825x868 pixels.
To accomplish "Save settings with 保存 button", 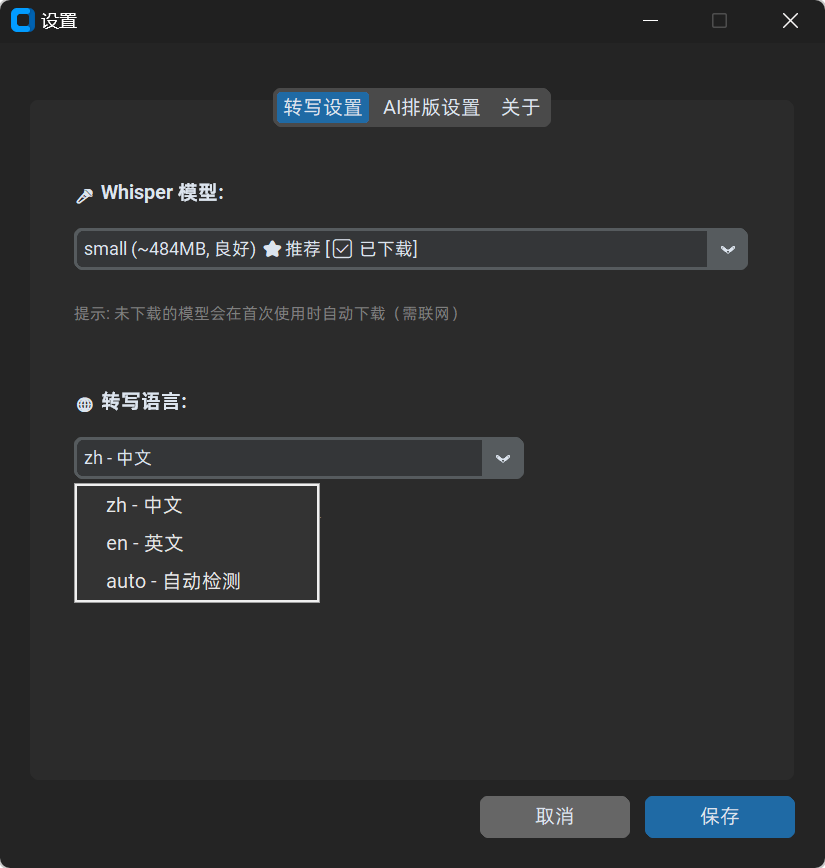I will (720, 817).
